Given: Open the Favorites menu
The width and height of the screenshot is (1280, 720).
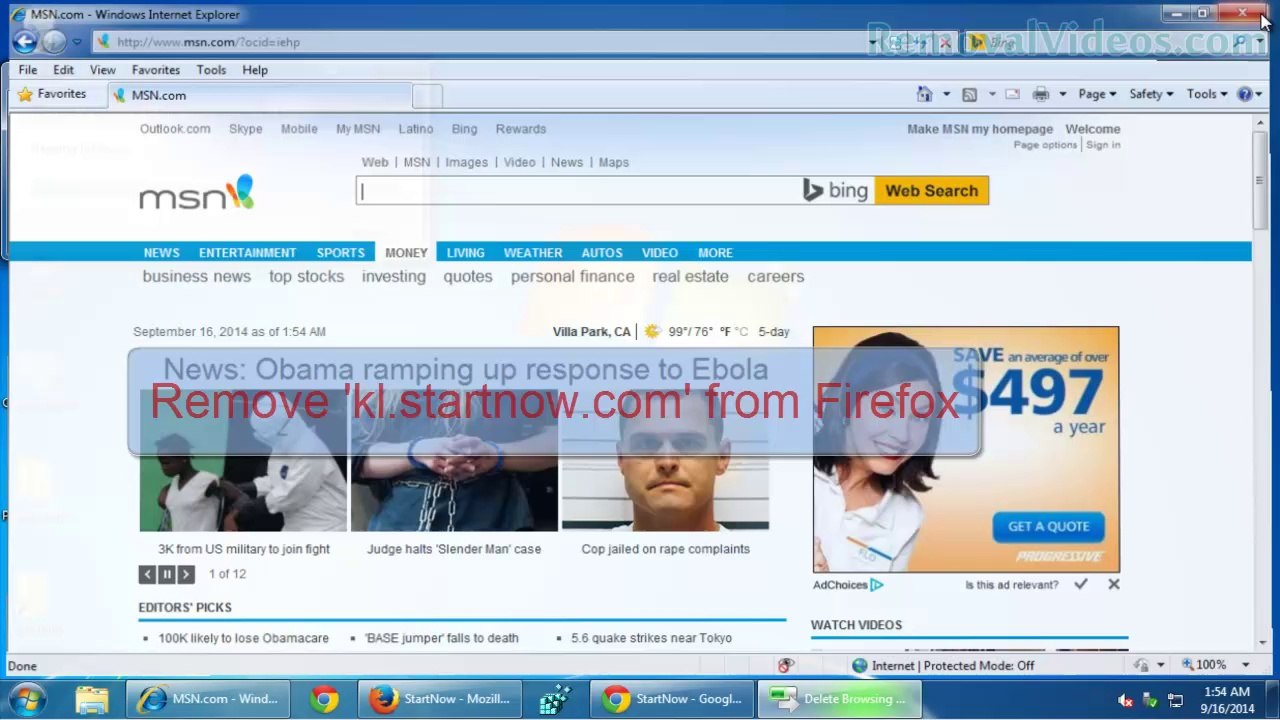Looking at the screenshot, I should point(156,70).
